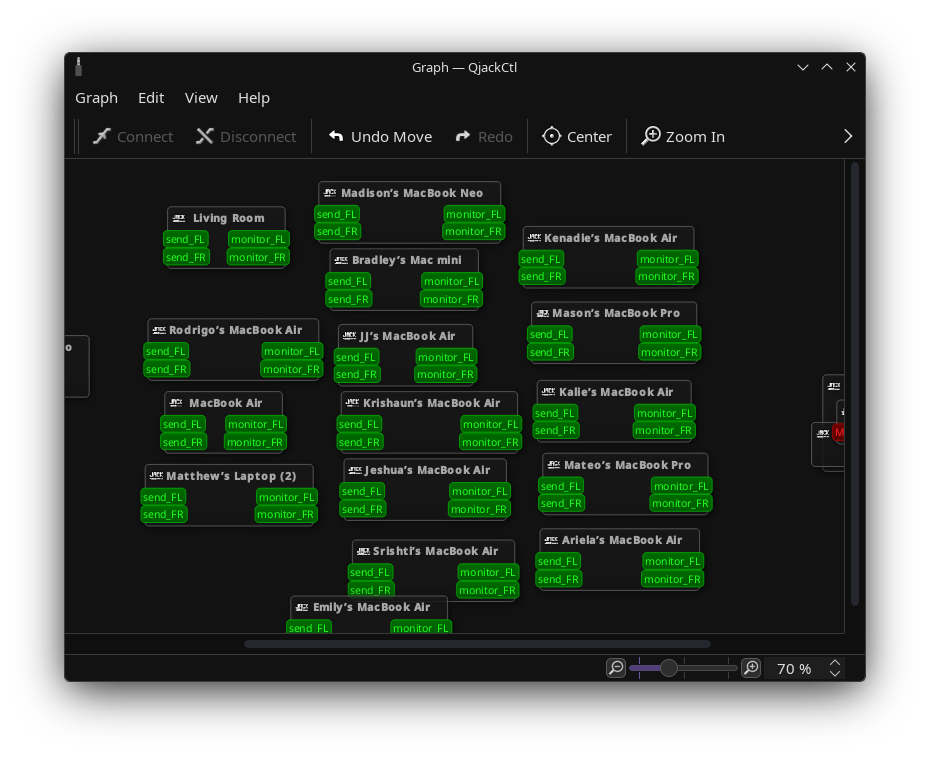Click the JACK icon on Kenadie's MacBook Air

[x=534, y=238]
